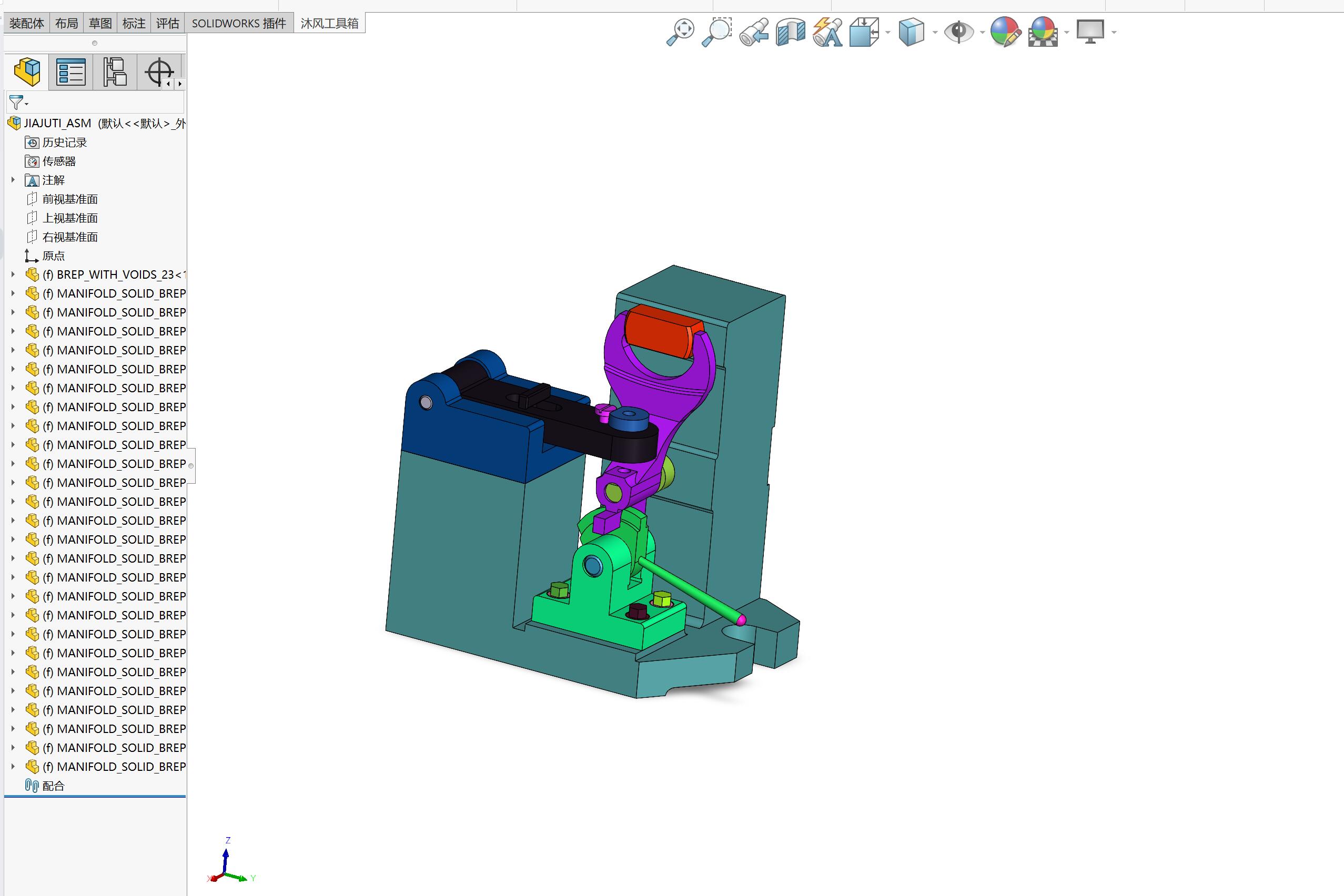Image resolution: width=1344 pixels, height=896 pixels.
Task: Click the manager tabs scroll-left arrow
Action: (x=169, y=84)
